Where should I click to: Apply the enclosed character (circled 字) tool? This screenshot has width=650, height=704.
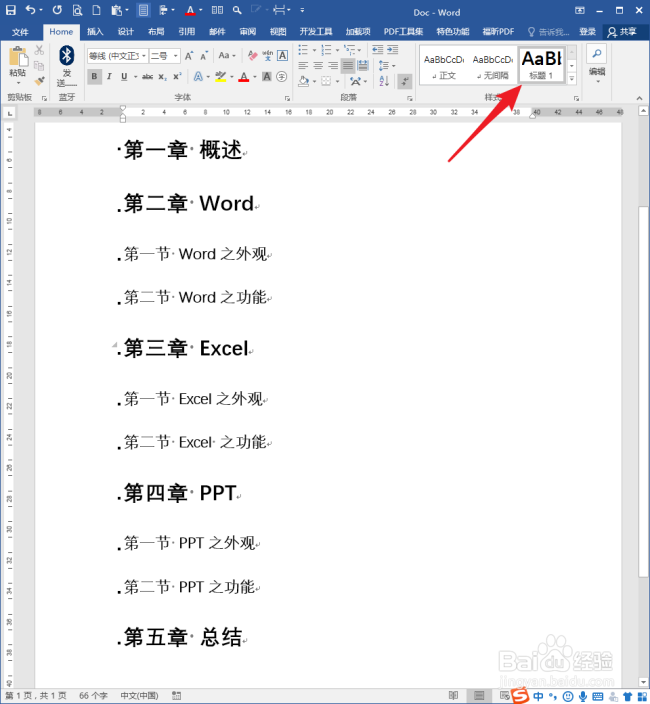[x=282, y=77]
